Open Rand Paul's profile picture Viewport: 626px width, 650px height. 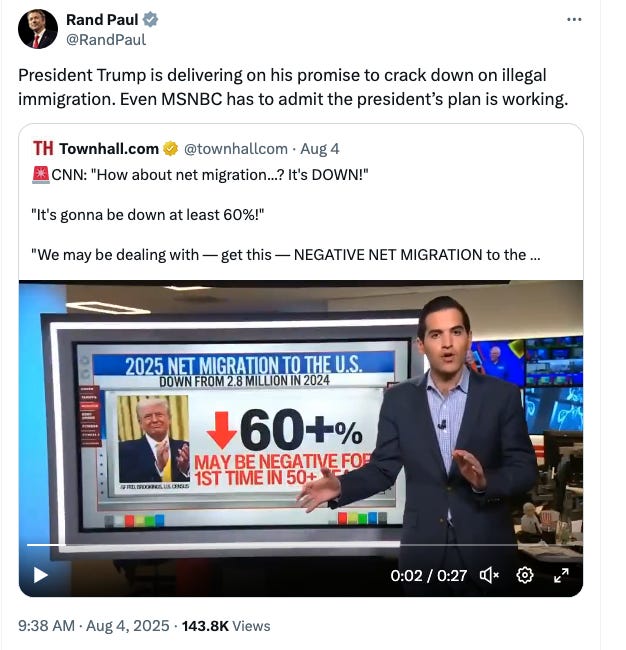(38, 29)
